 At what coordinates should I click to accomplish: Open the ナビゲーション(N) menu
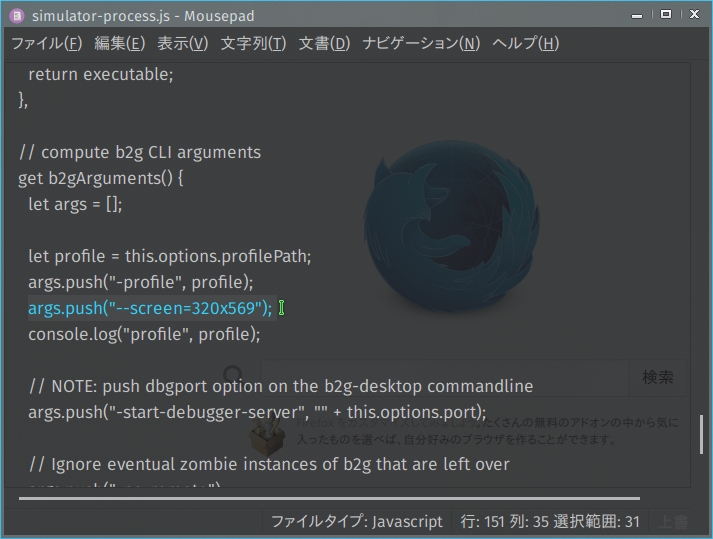[x=421, y=44]
